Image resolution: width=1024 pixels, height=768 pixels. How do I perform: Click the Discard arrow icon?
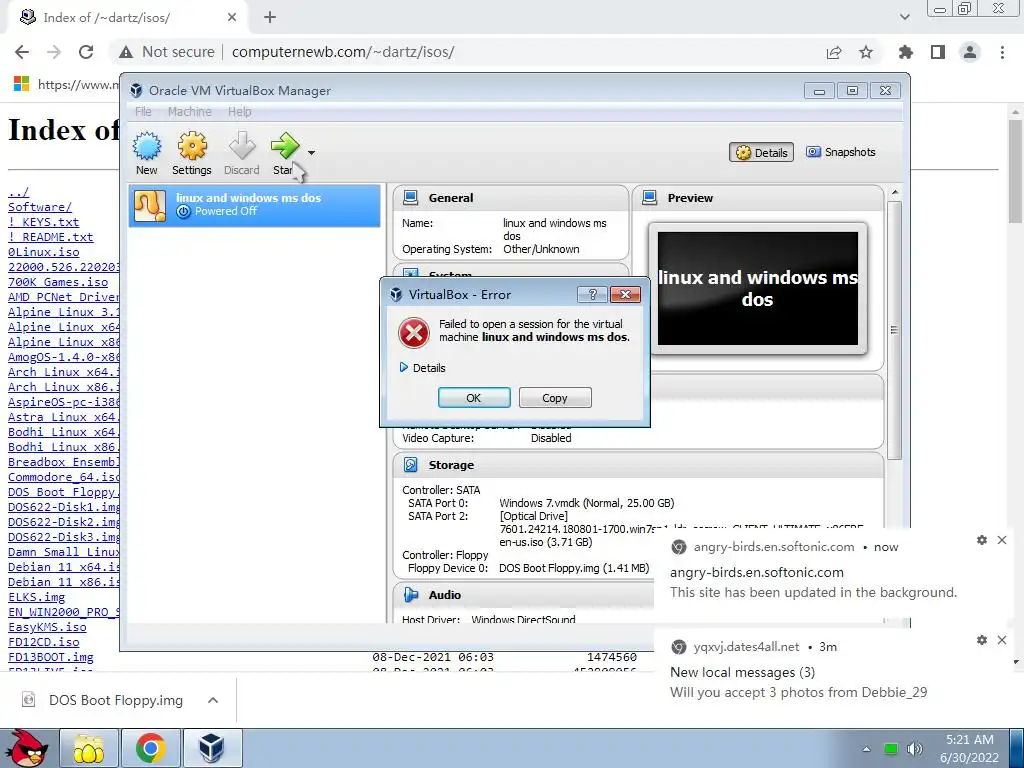click(242, 146)
